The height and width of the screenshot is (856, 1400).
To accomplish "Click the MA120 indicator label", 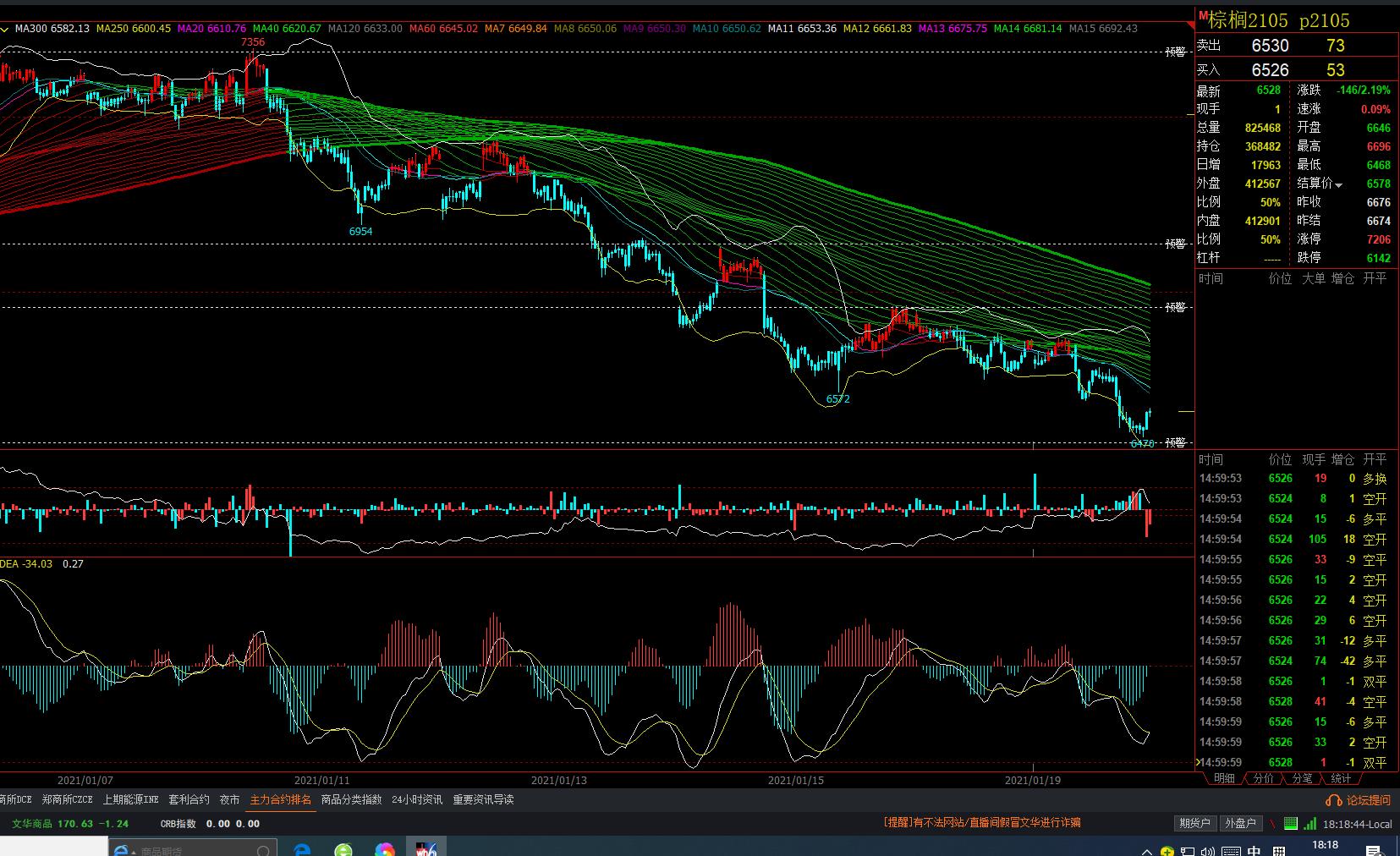I will (x=365, y=29).
